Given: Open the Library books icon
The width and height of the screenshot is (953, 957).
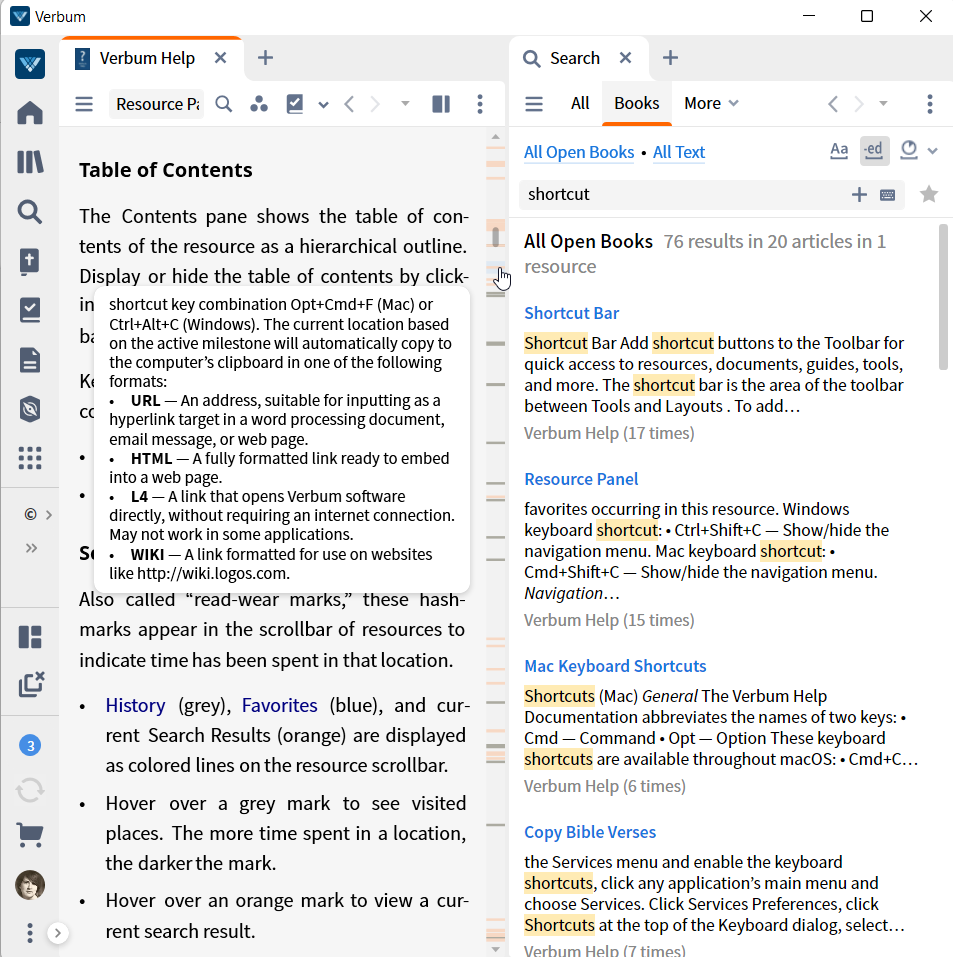Looking at the screenshot, I should pyautogui.click(x=30, y=162).
